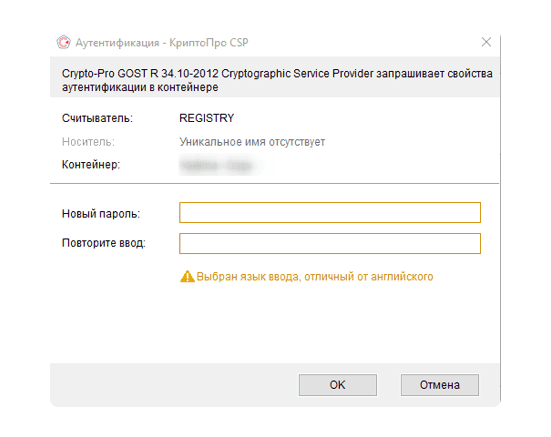The height and width of the screenshot is (437, 551).
Task: Click the empty area below the warning
Action: tap(274, 323)
